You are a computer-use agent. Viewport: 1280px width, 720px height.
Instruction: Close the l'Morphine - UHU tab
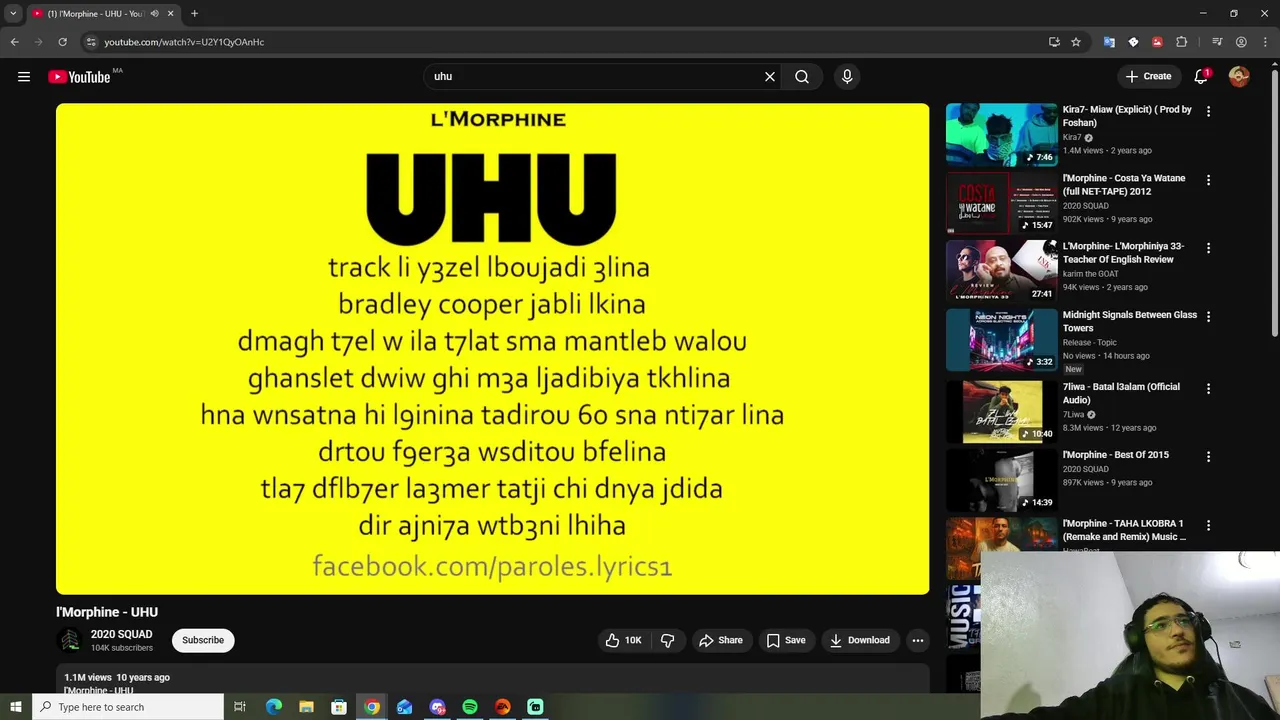point(170,14)
